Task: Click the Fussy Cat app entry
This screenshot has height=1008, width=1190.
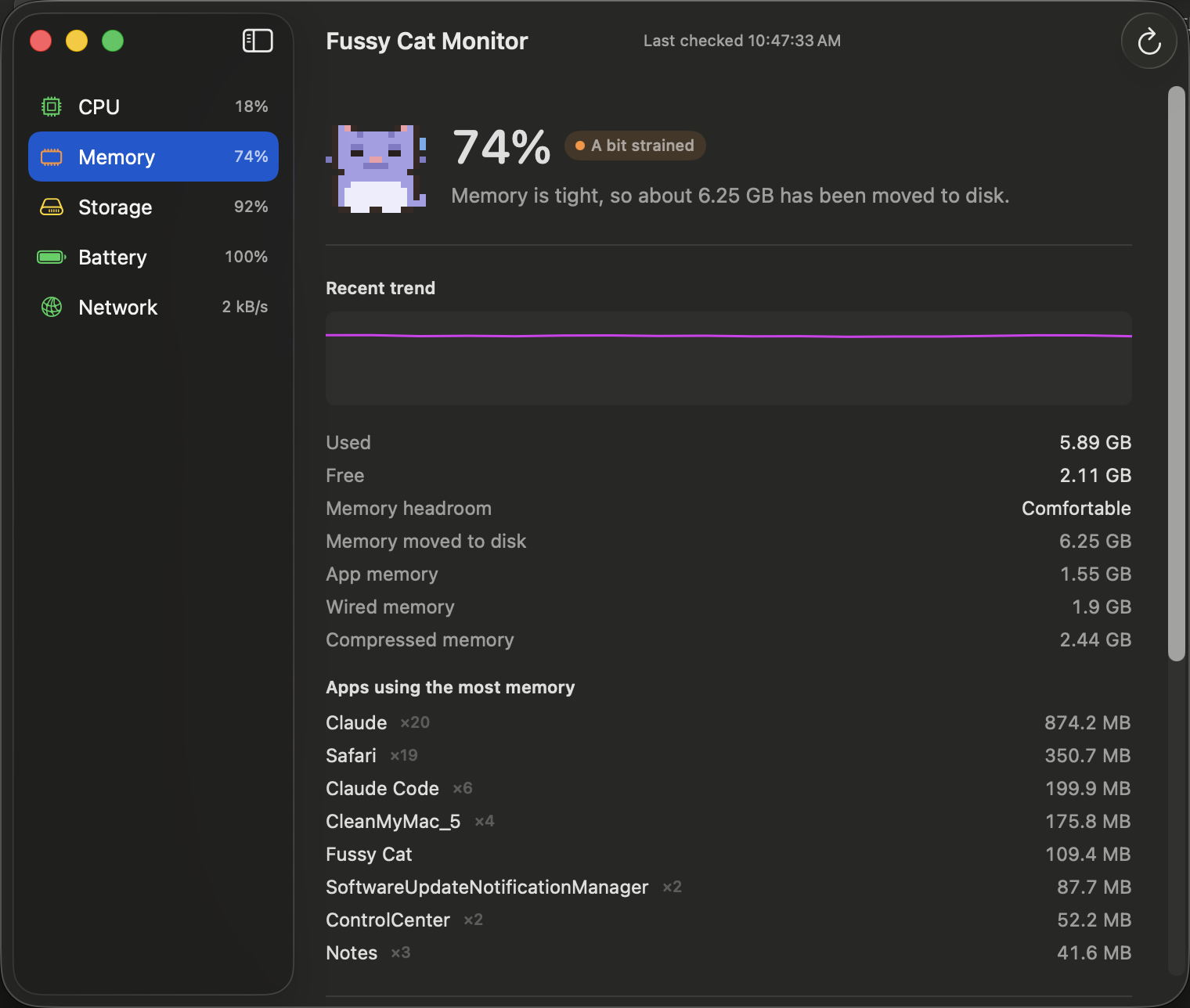Action: point(369,855)
